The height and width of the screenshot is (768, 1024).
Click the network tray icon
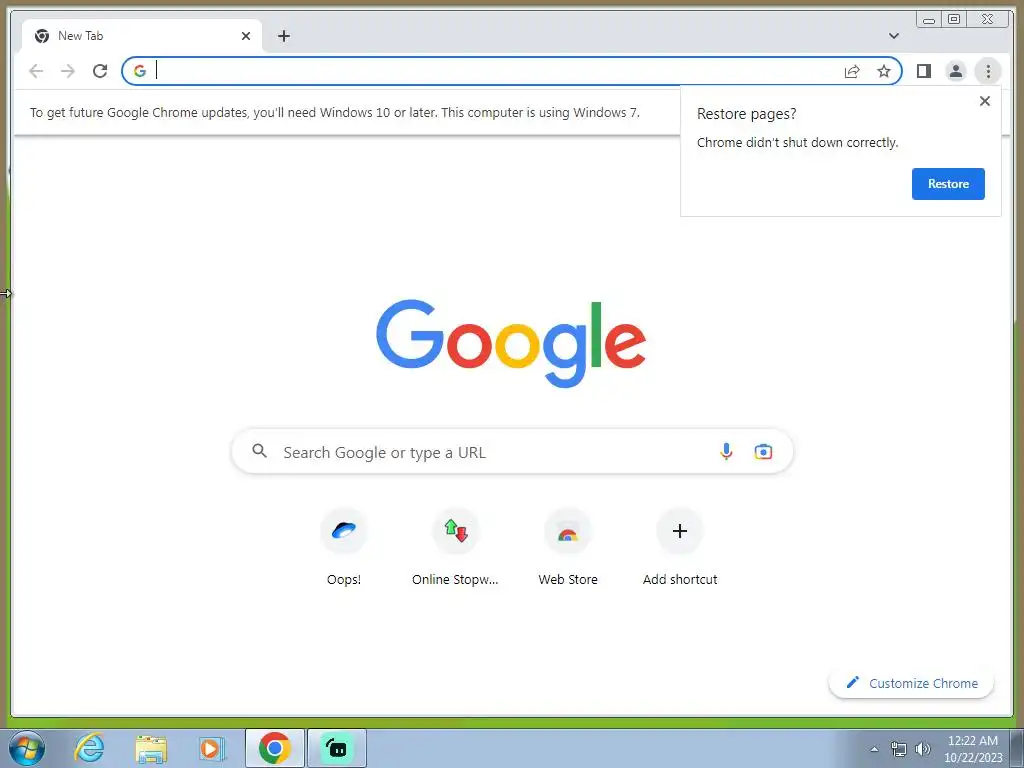[899, 749]
